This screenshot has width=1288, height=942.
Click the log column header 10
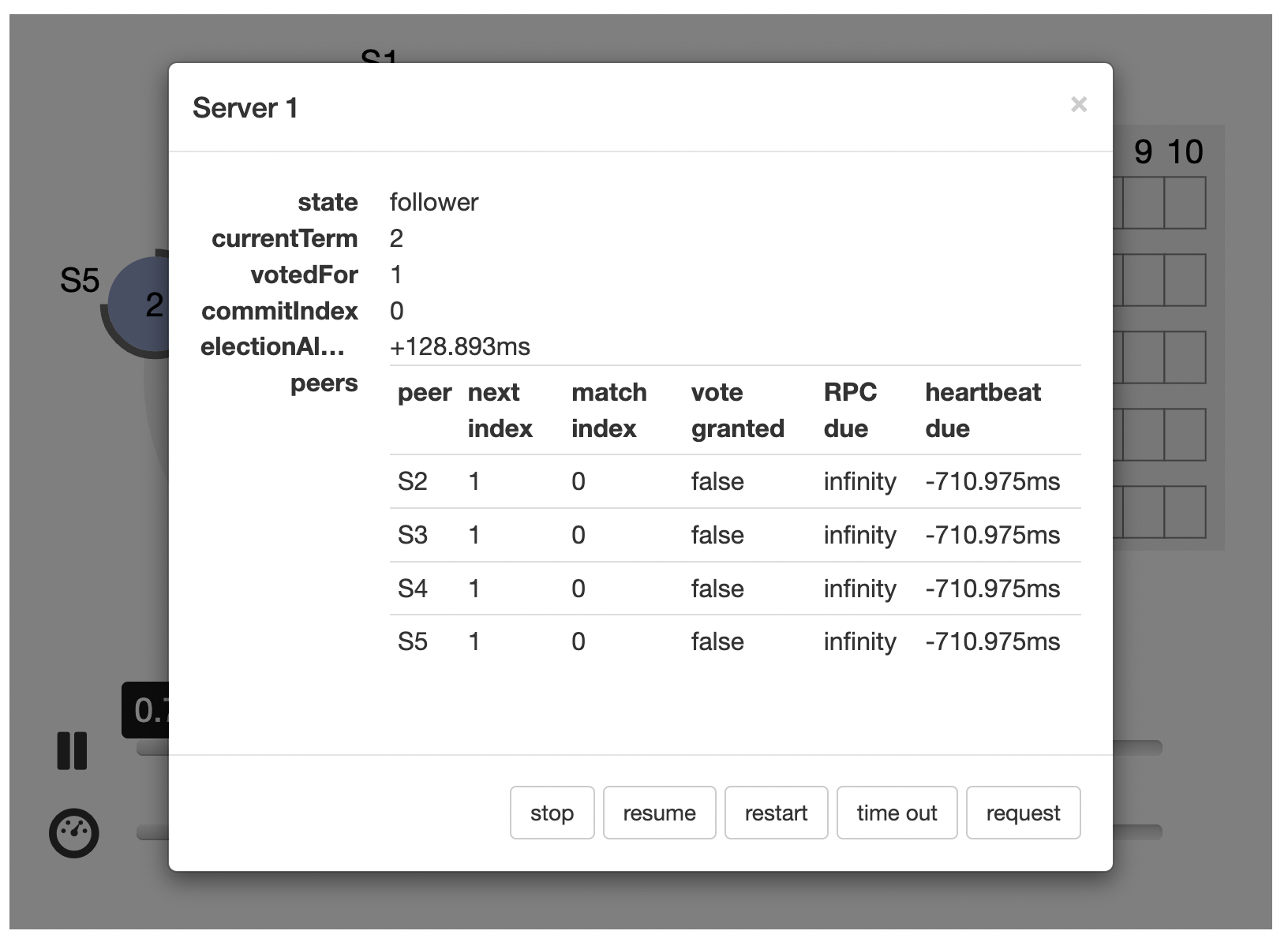tap(1185, 152)
